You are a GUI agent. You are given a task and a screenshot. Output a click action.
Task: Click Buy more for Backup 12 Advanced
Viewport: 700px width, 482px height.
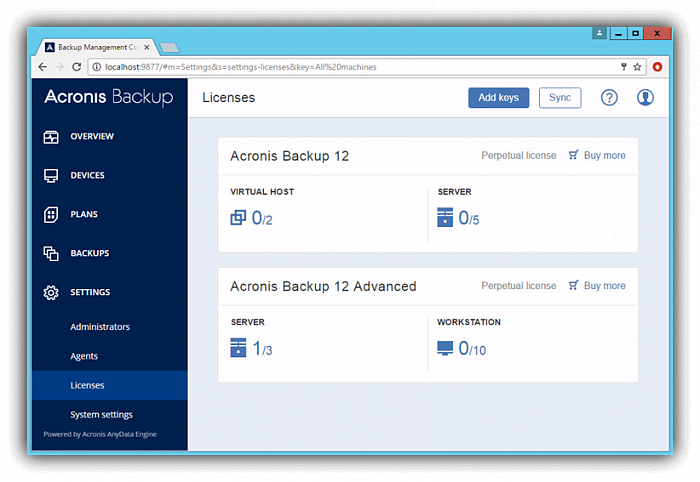(x=597, y=286)
